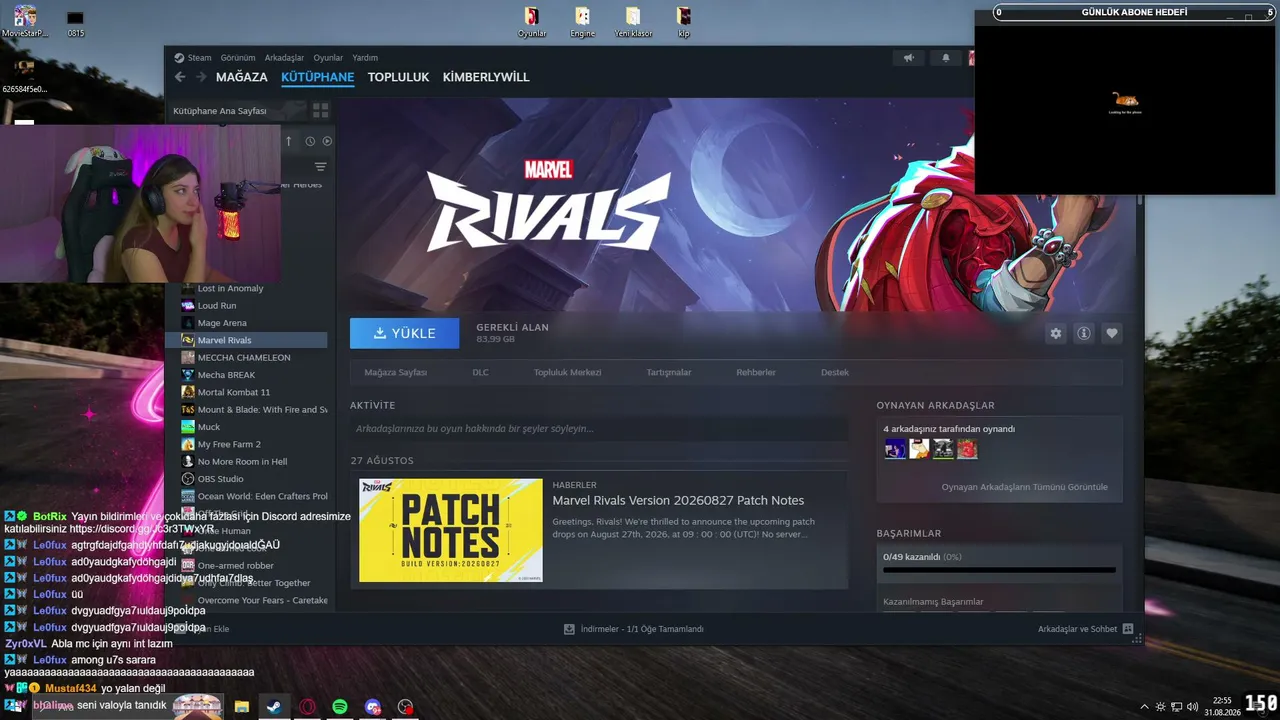Open the Yardım menu
This screenshot has width=1280, height=720.
[365, 58]
